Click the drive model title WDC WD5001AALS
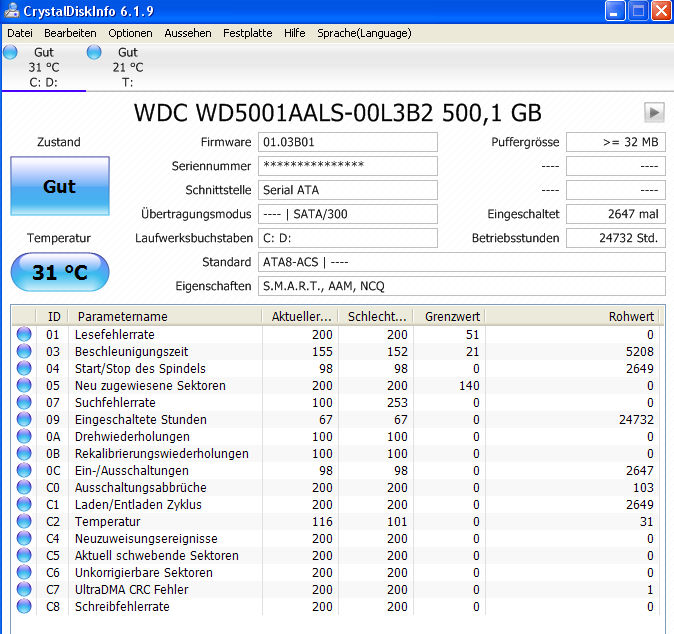Screen dimensions: 674x634 [x=337, y=113]
